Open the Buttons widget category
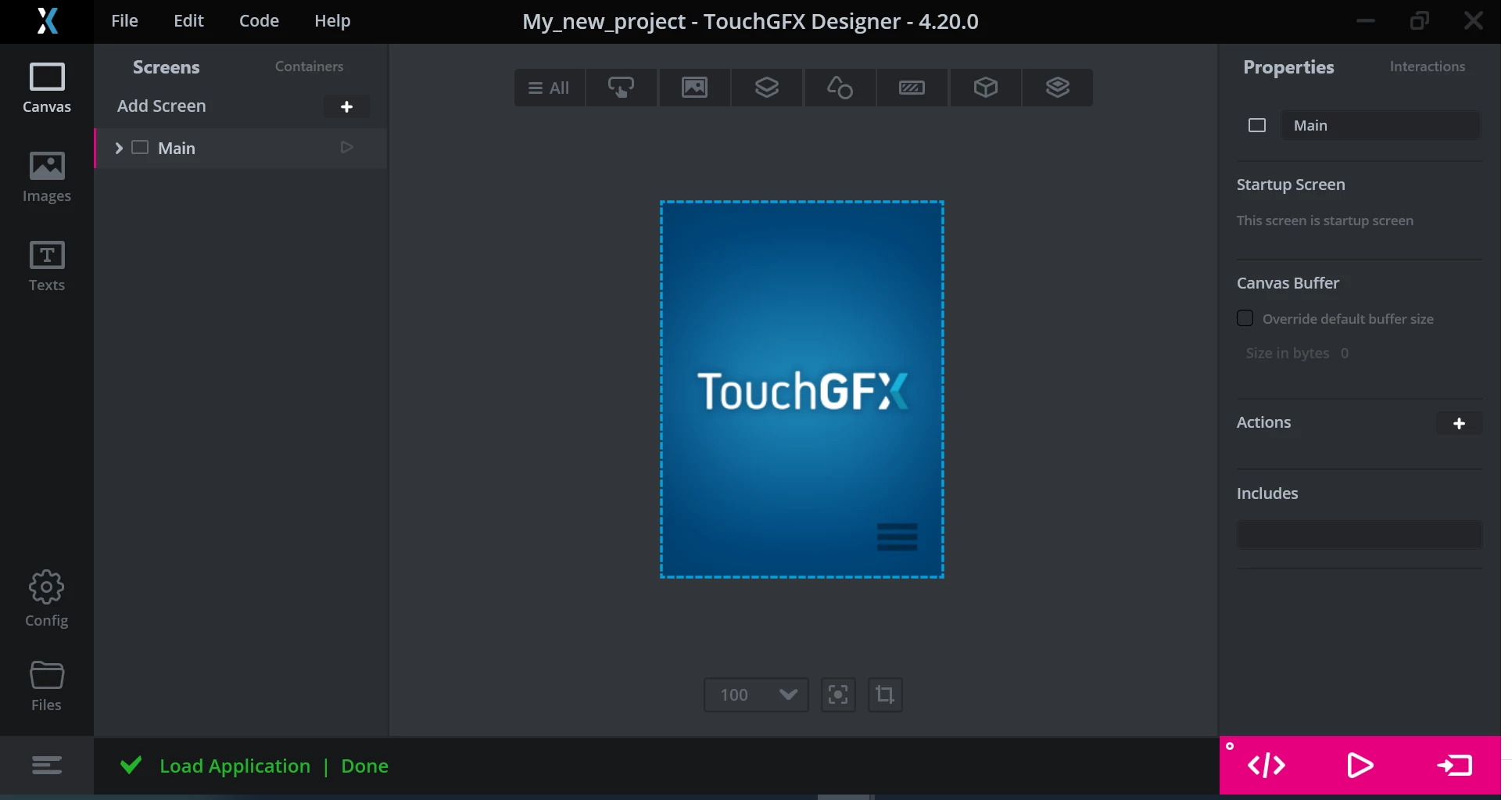The height and width of the screenshot is (800, 1512). [622, 88]
